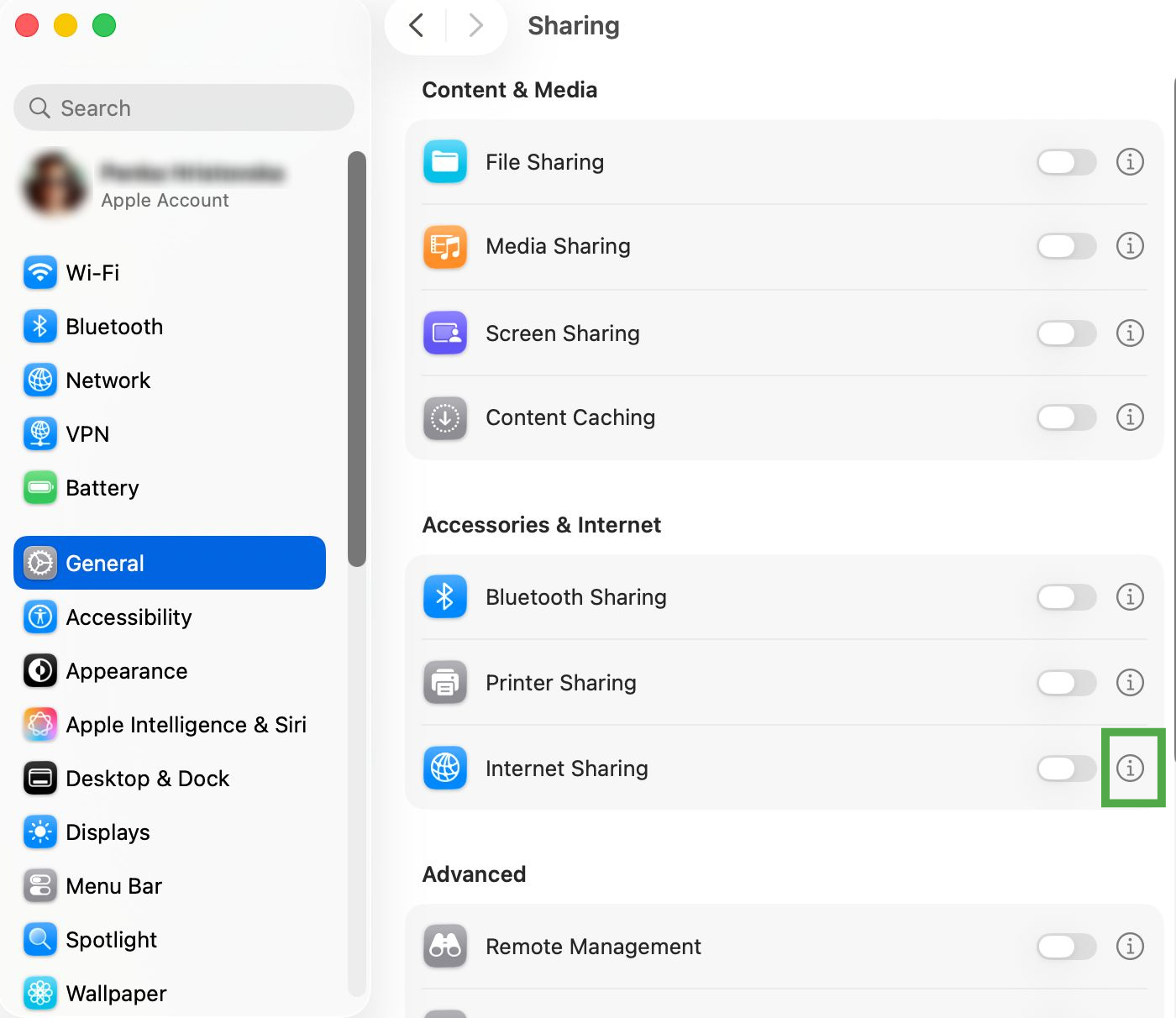Open Screen Sharing info details
The width and height of the screenshot is (1176, 1018).
click(1130, 333)
